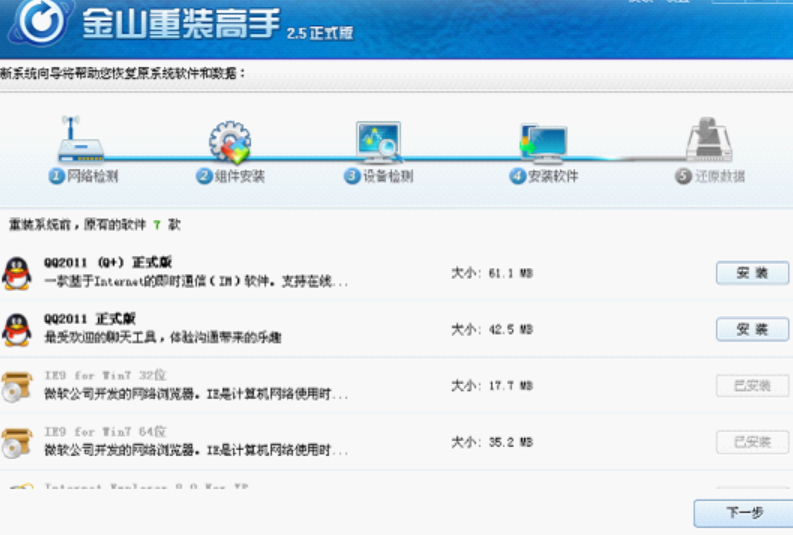Select the QQ2011 (Q+) 正式版 title
The height and width of the screenshot is (535, 793).
pos(108,262)
